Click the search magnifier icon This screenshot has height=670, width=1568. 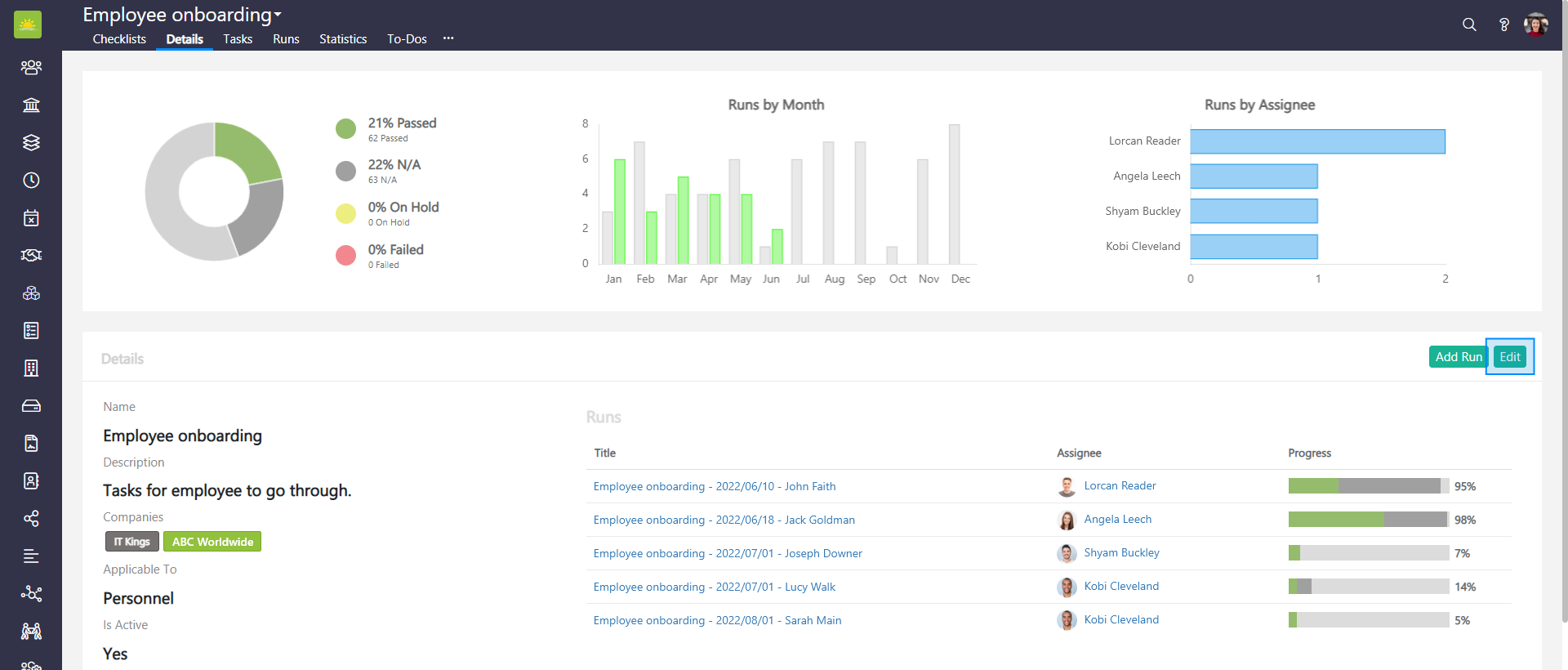[1469, 25]
